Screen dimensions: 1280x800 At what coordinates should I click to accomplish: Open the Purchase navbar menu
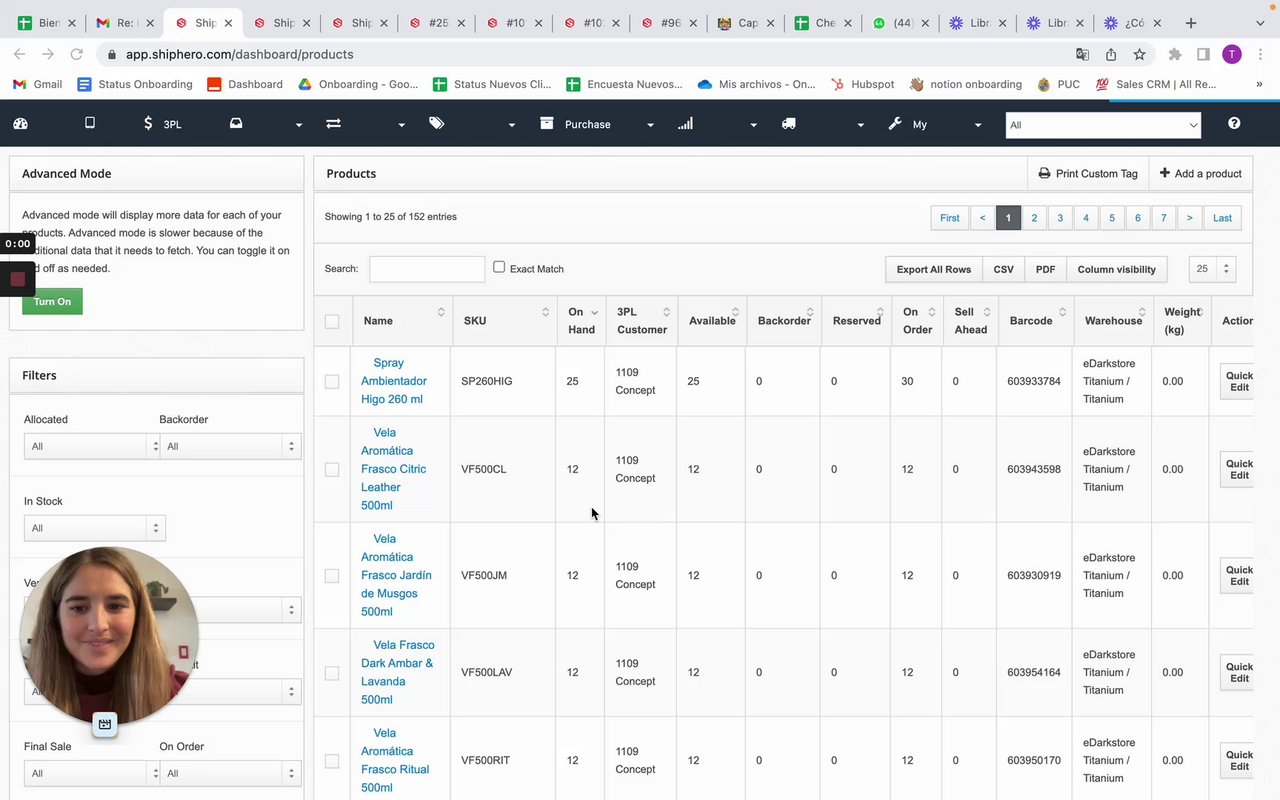click(597, 124)
